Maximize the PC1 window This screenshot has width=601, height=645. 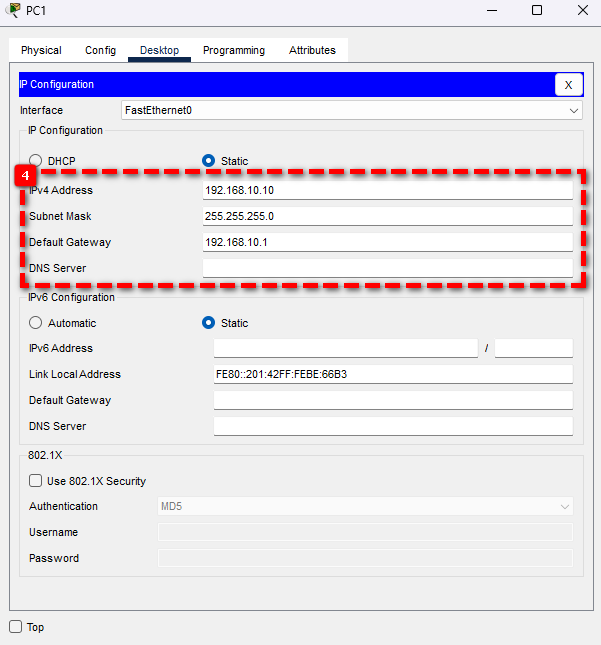point(537,10)
